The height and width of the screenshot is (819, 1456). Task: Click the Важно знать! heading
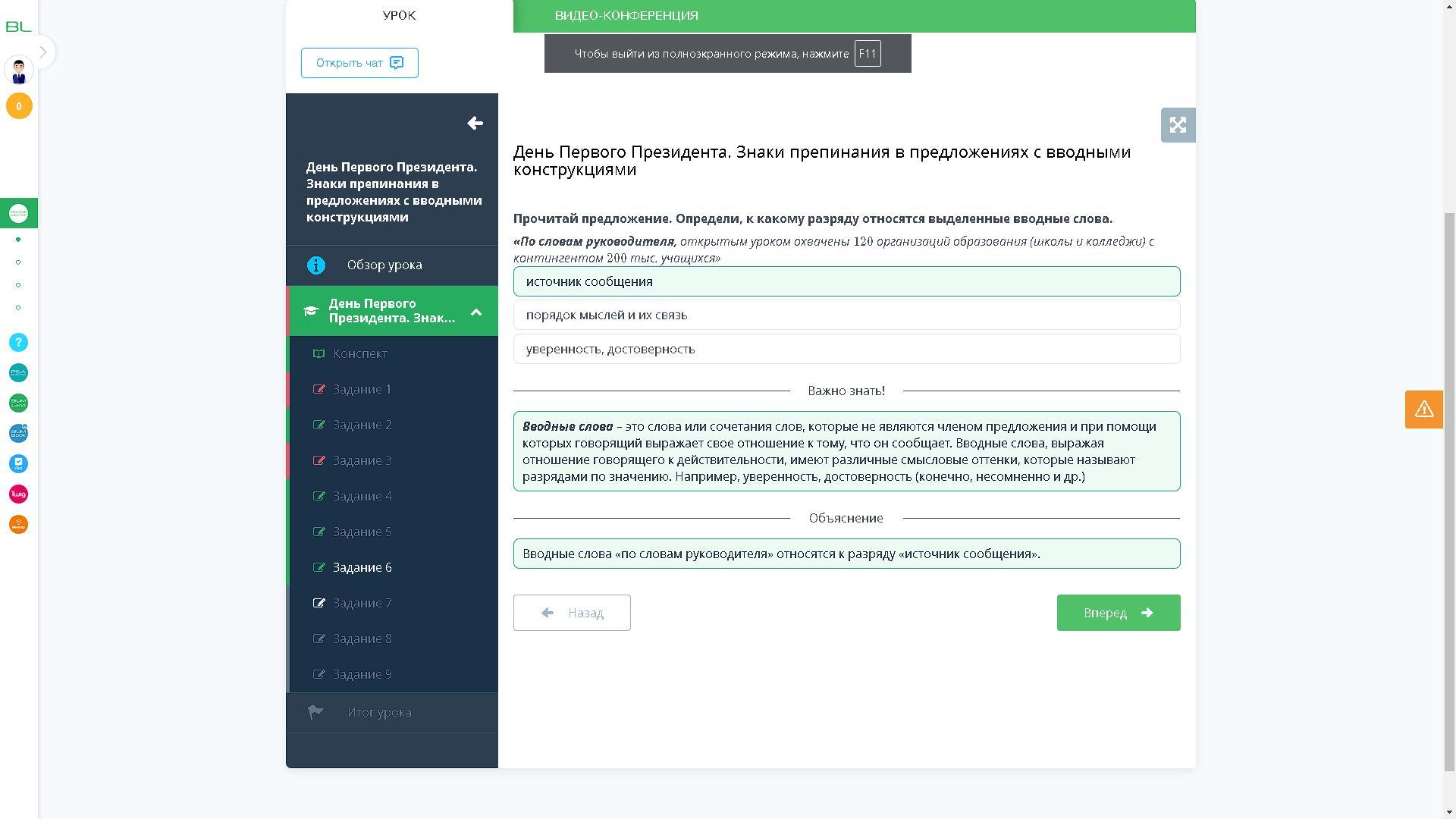coord(846,391)
